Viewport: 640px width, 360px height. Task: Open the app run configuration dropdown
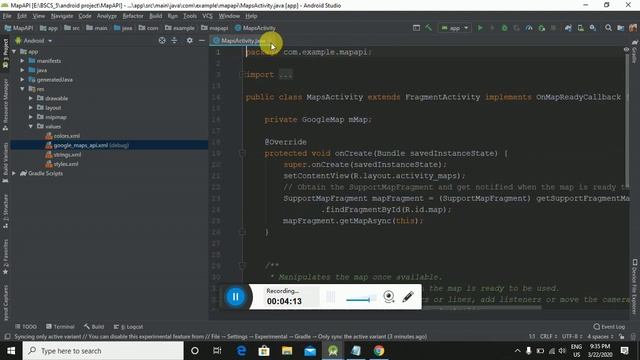coord(455,28)
